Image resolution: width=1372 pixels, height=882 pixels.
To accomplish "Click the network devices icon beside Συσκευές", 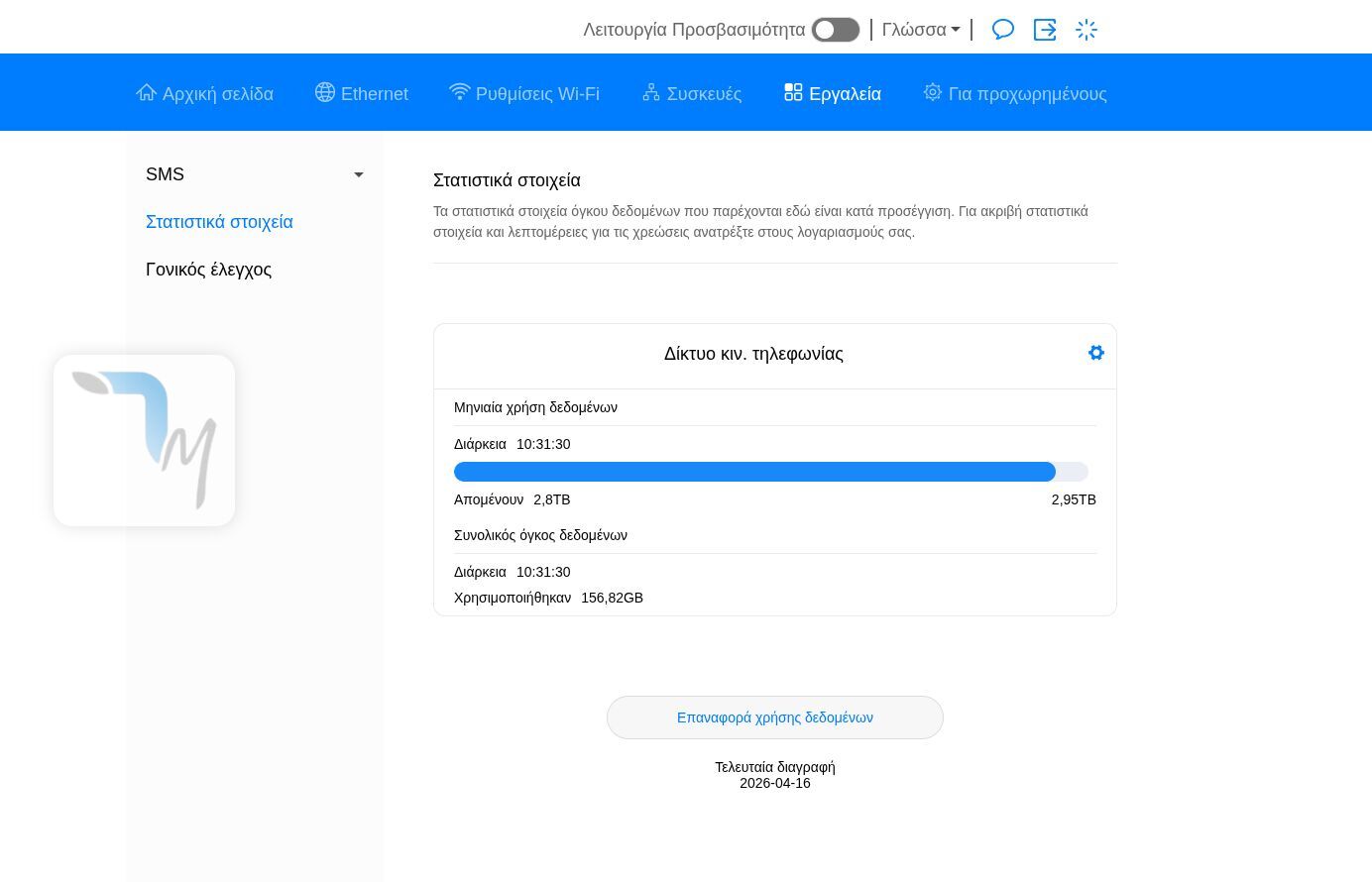I will click(651, 93).
